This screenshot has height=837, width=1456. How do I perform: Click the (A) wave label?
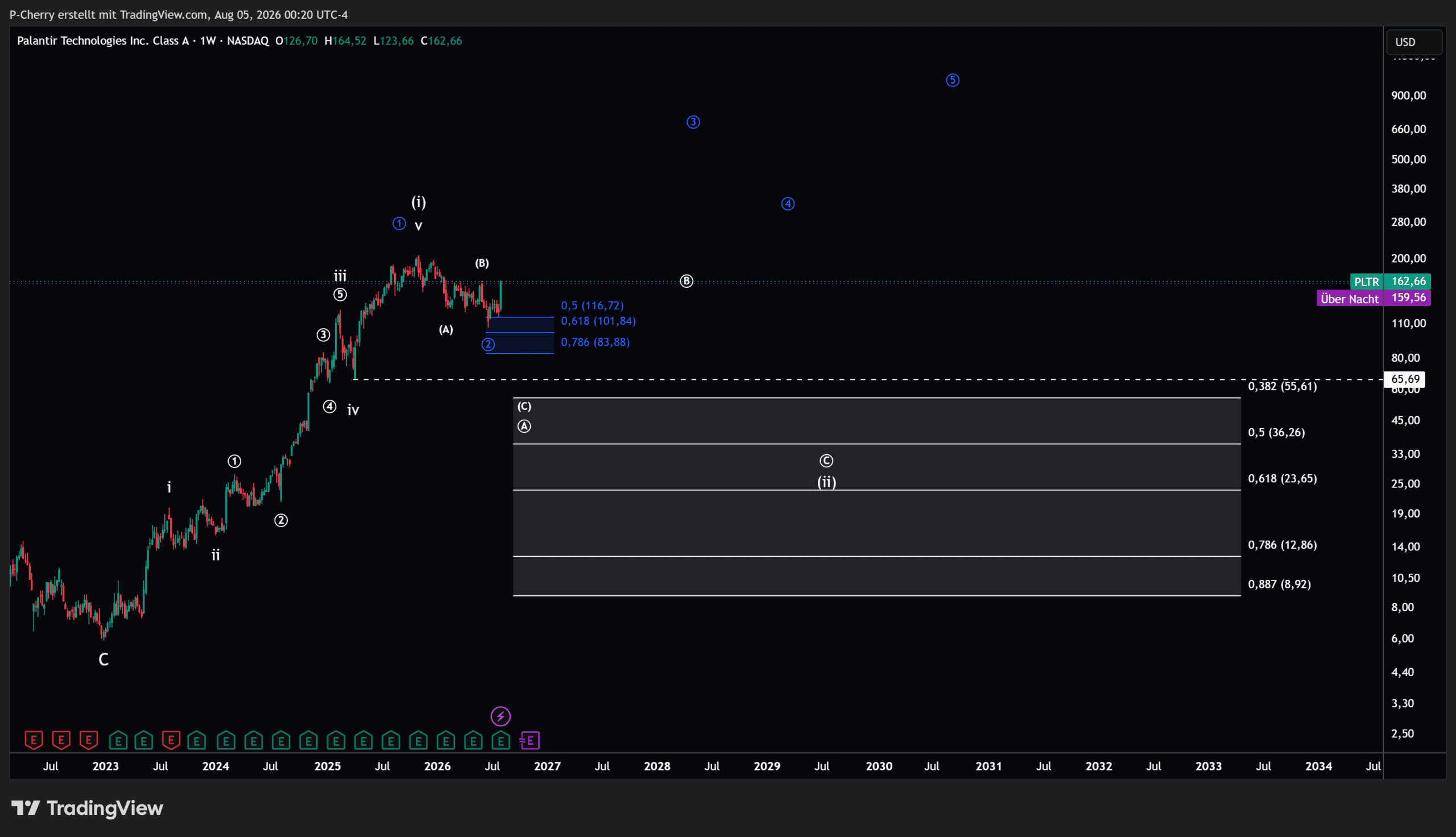446,329
